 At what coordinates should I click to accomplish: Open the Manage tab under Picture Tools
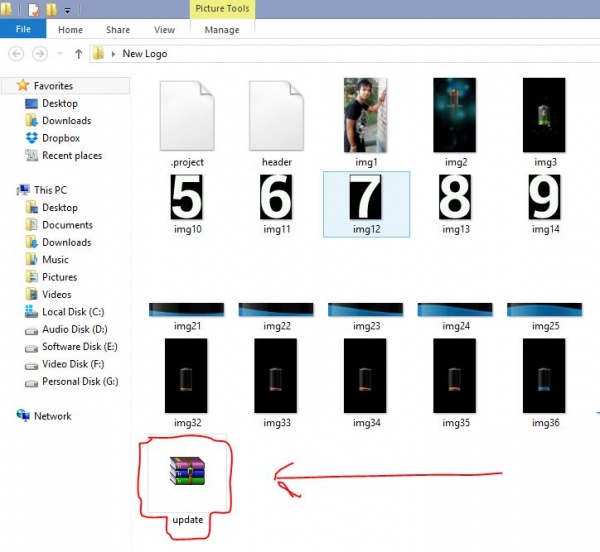point(222,30)
